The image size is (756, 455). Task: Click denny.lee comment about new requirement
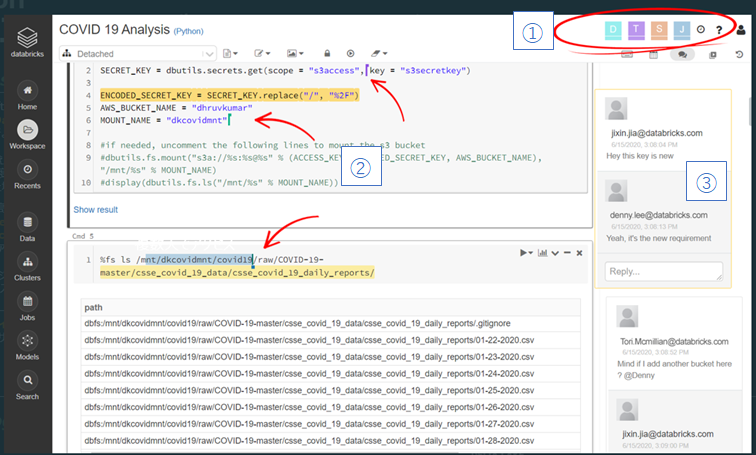tap(659, 238)
